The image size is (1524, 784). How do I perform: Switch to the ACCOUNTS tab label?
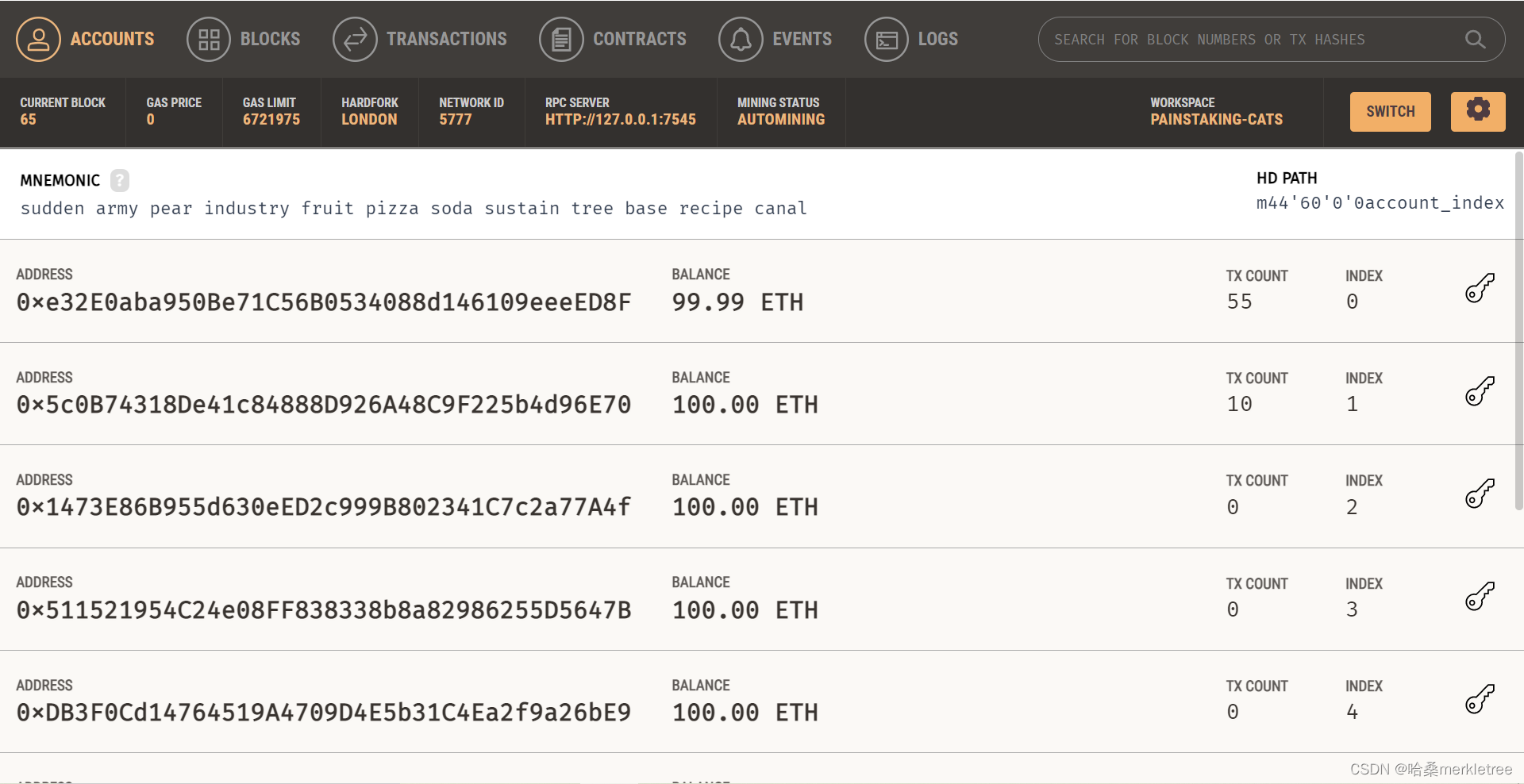click(x=112, y=40)
